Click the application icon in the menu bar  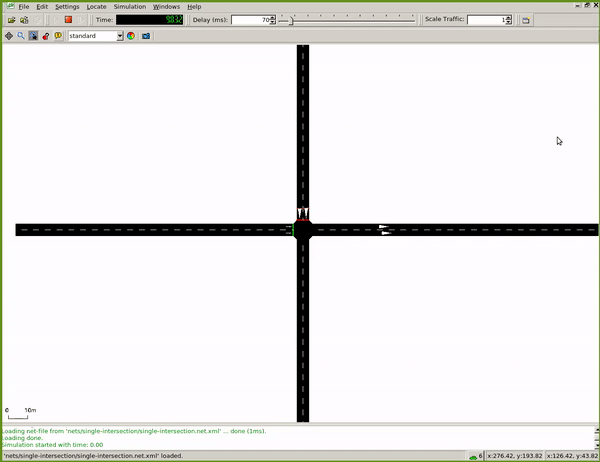(x=10, y=6)
